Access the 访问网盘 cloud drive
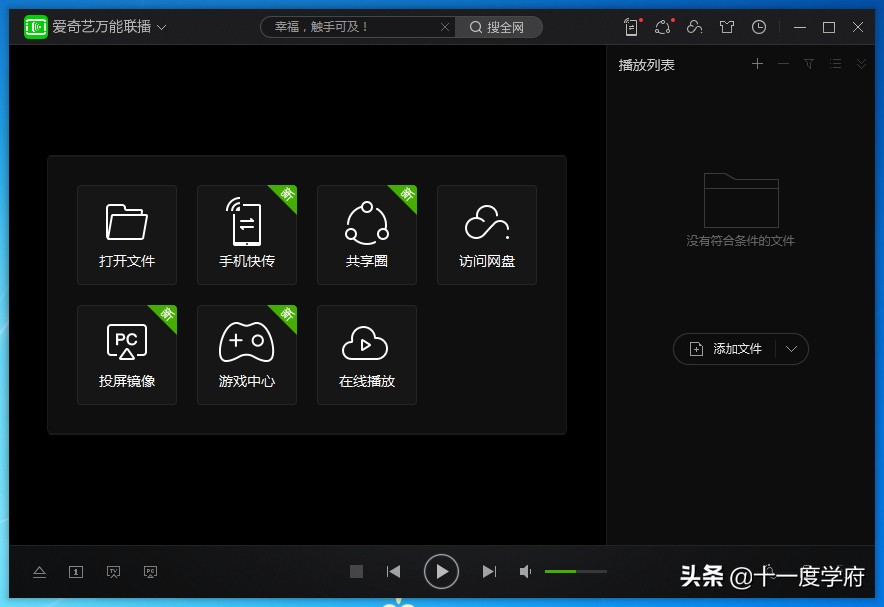Screen dimensions: 884x607 [x=487, y=234]
